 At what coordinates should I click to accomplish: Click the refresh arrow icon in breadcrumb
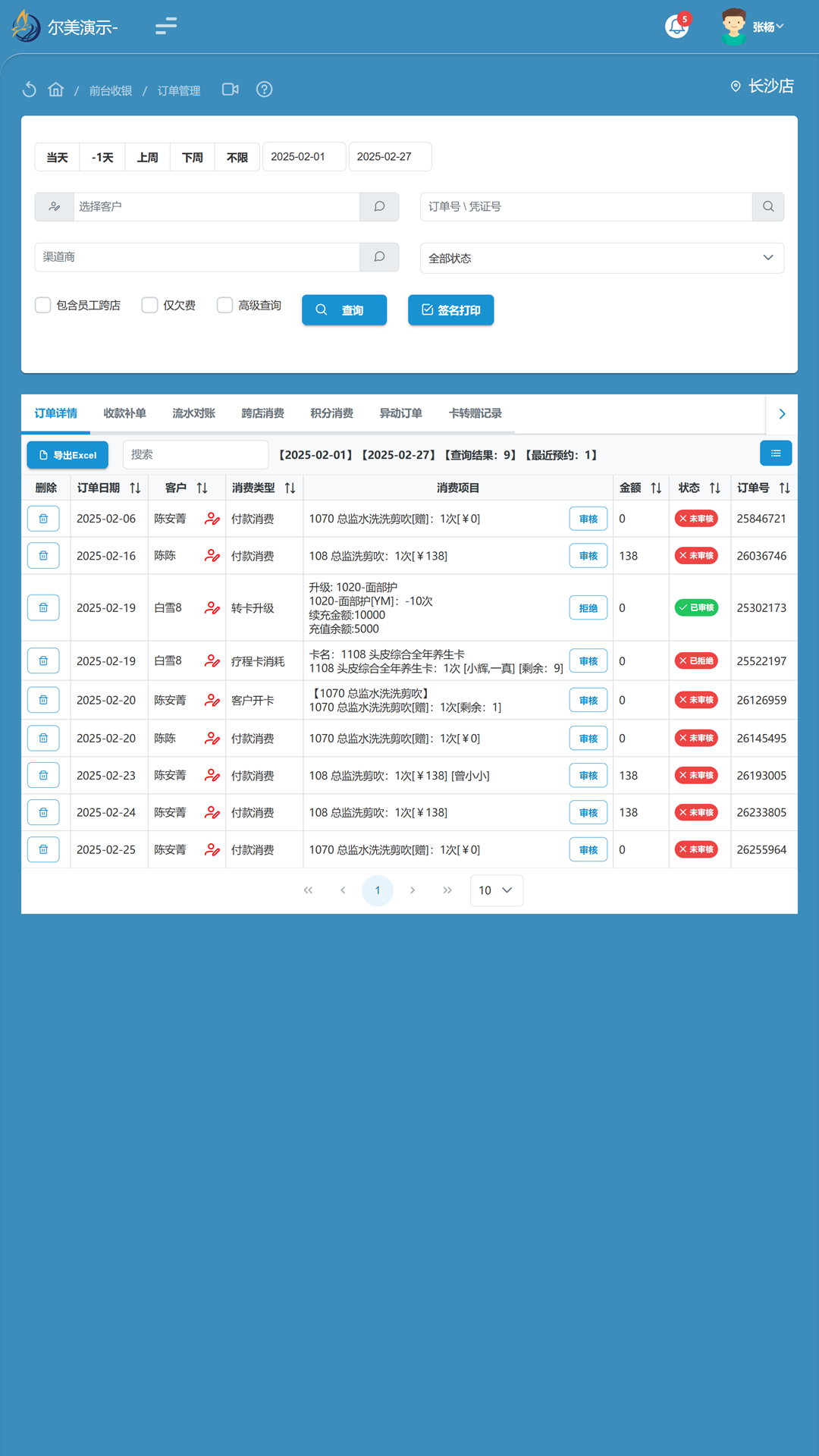click(30, 89)
